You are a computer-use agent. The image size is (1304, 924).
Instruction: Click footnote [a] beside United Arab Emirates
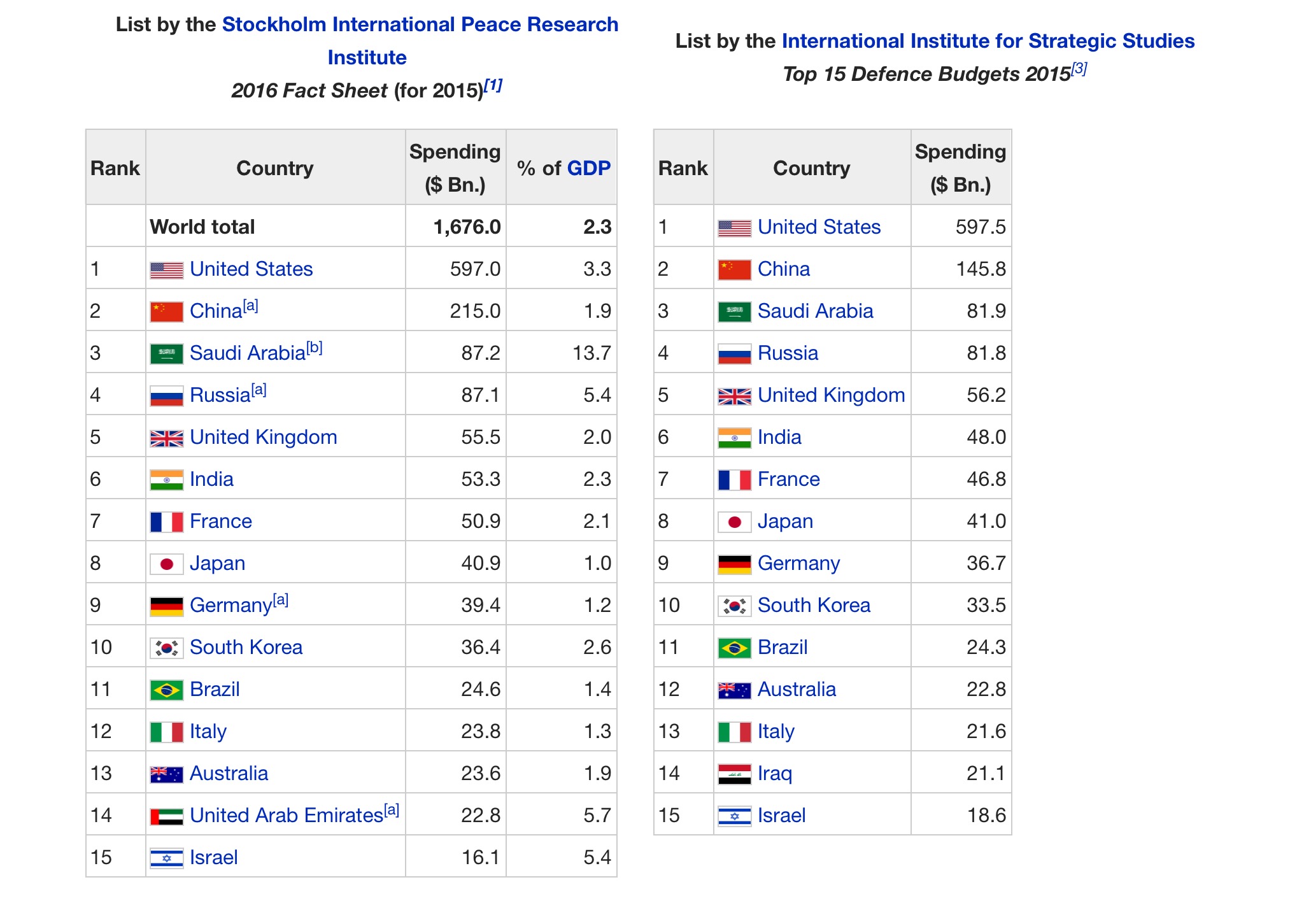pos(392,811)
